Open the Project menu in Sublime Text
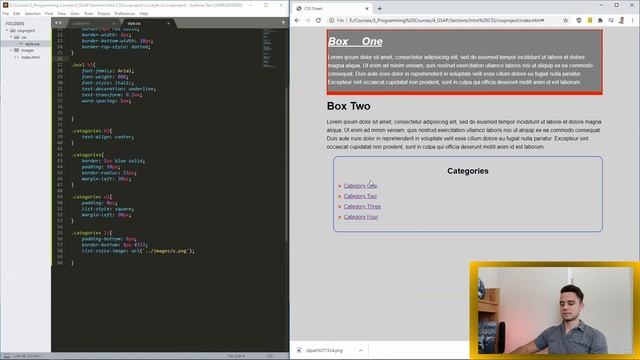 [x=104, y=13]
